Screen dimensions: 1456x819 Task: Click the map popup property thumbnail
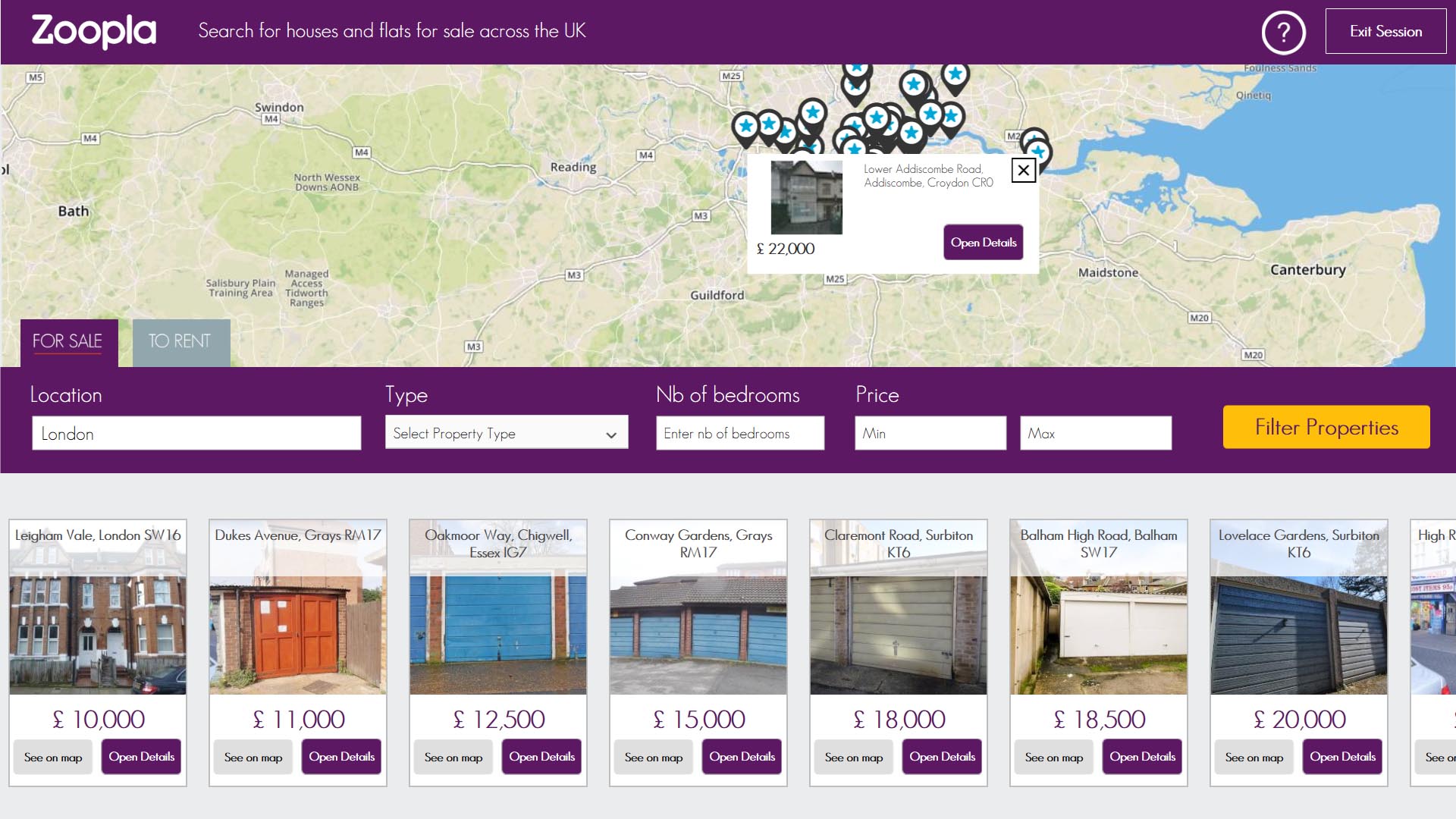806,197
